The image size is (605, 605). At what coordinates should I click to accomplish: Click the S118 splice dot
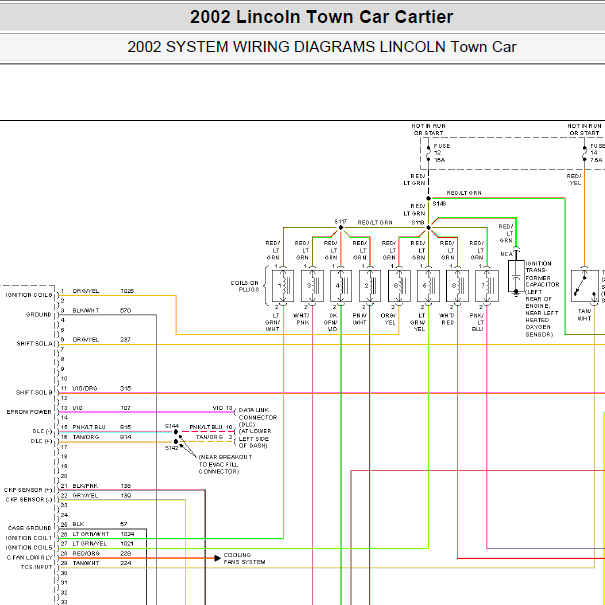click(x=428, y=228)
